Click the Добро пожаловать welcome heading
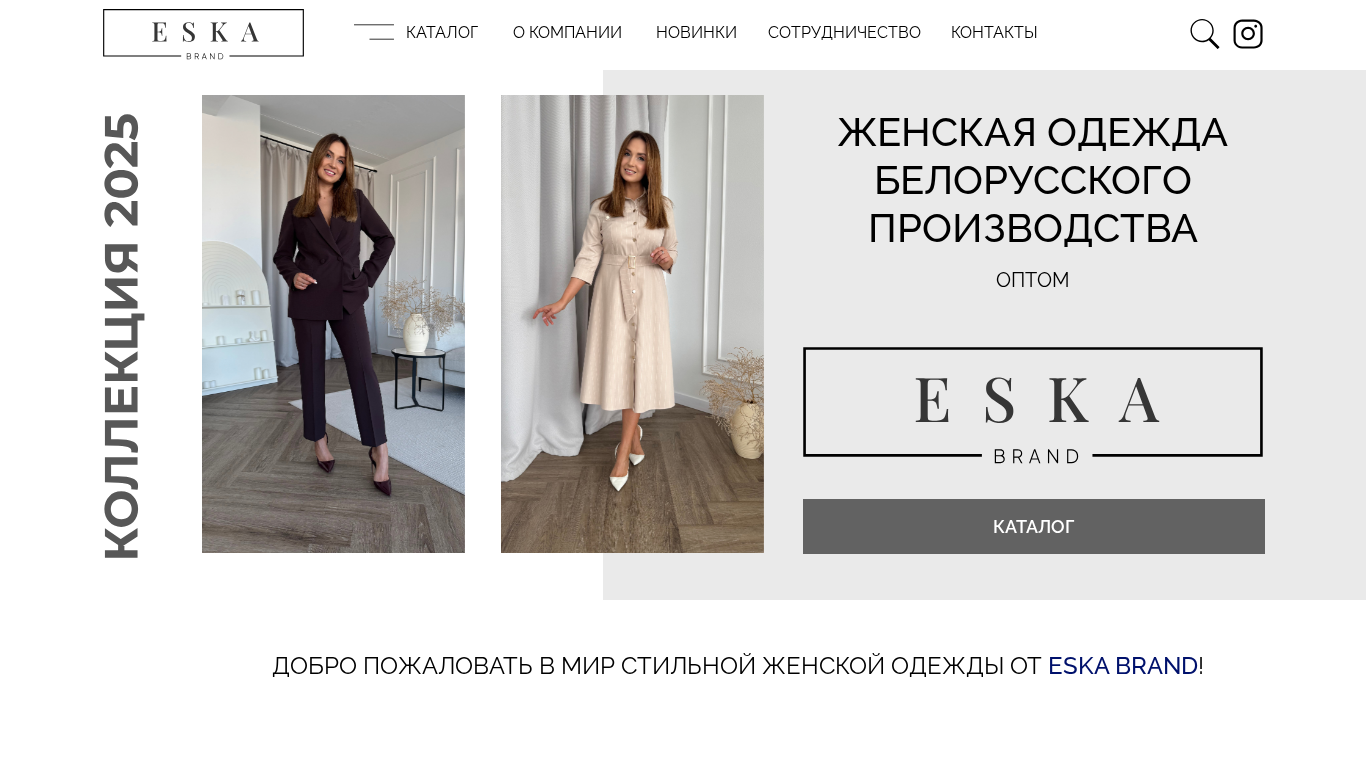 coord(738,666)
